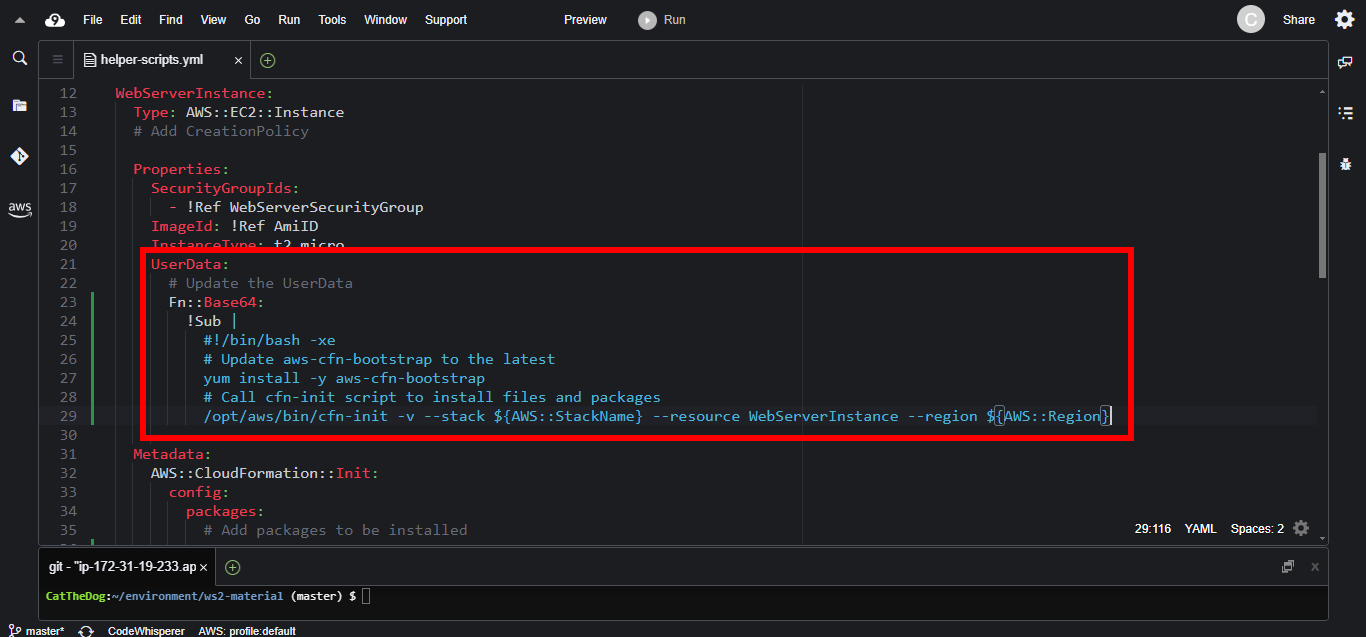Open the Source Control git icon
Viewport: 1366px width, 637px height.
click(19, 156)
